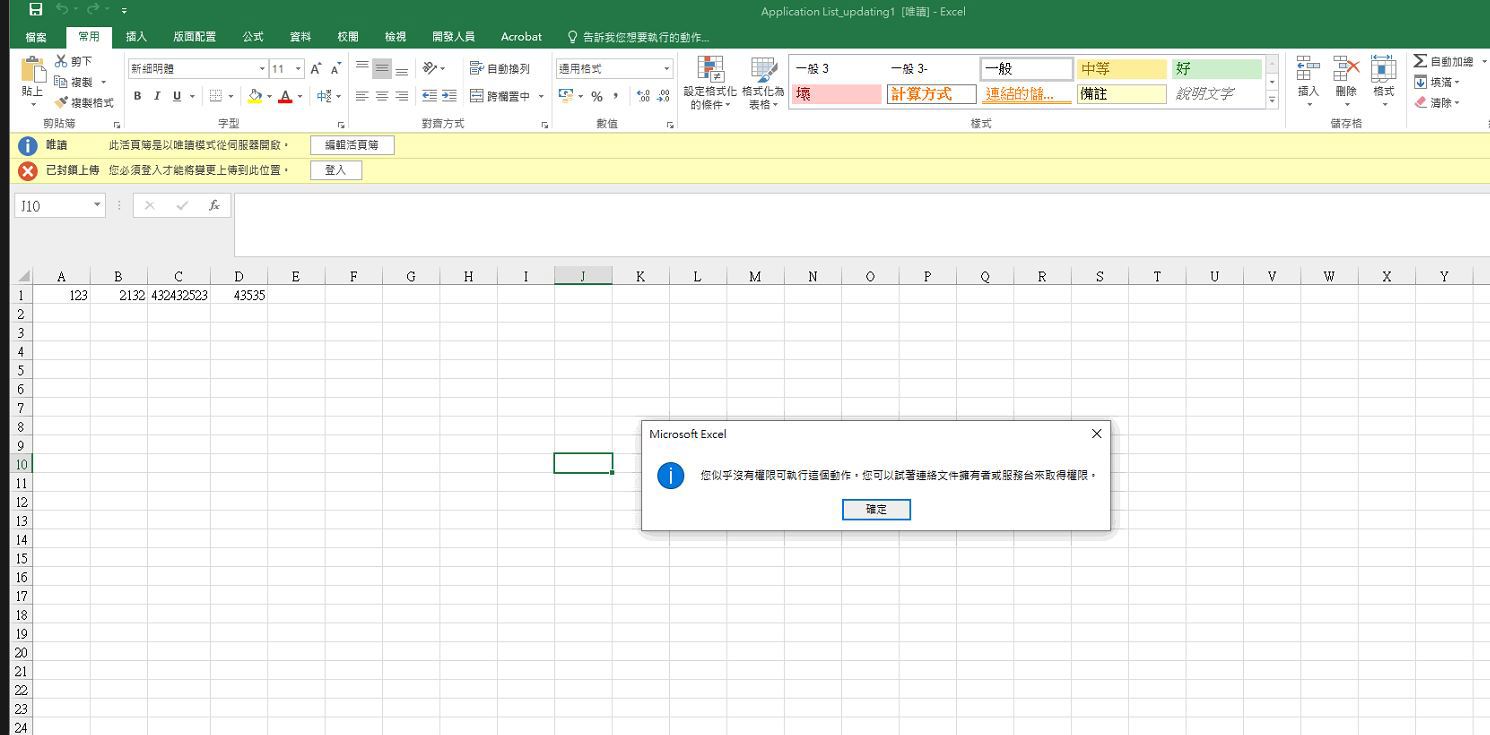Apply percent style (%)
This screenshot has height=735, width=1490.
tap(597, 96)
